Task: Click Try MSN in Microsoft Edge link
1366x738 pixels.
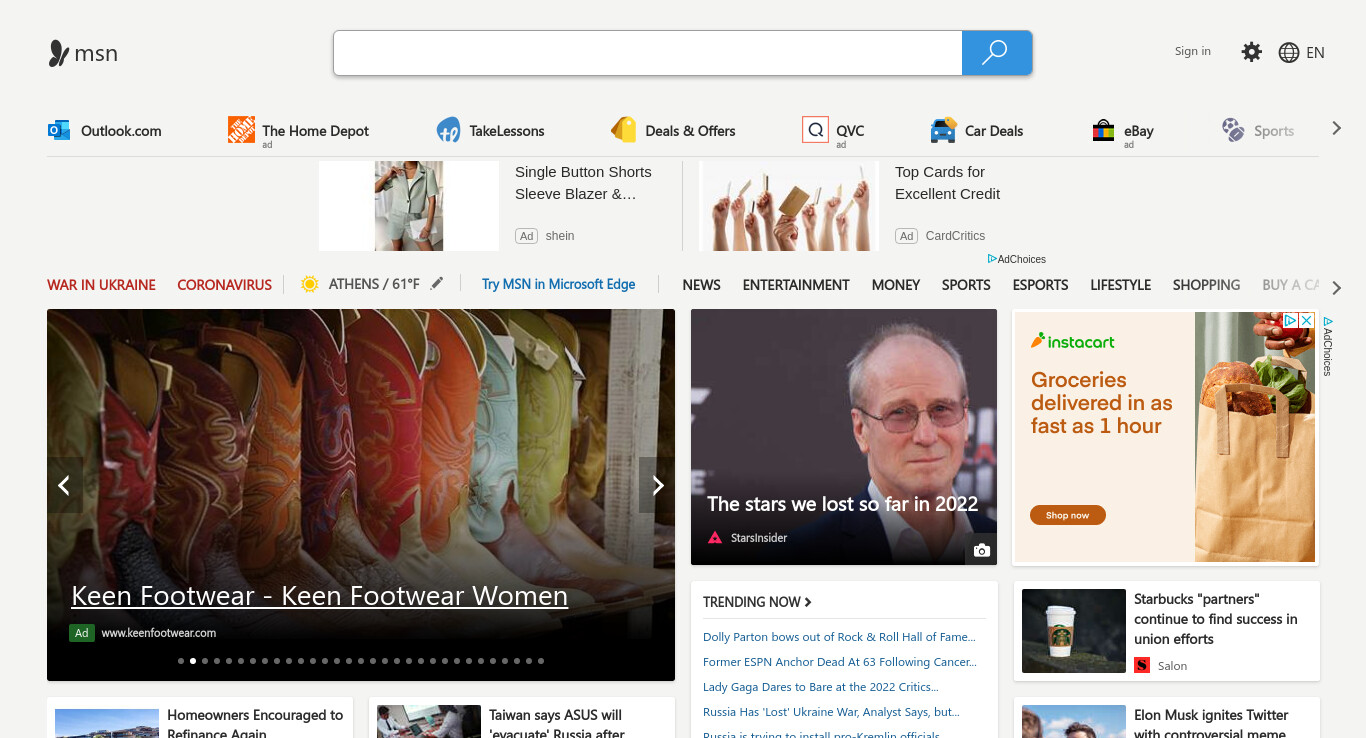Action: pos(558,284)
